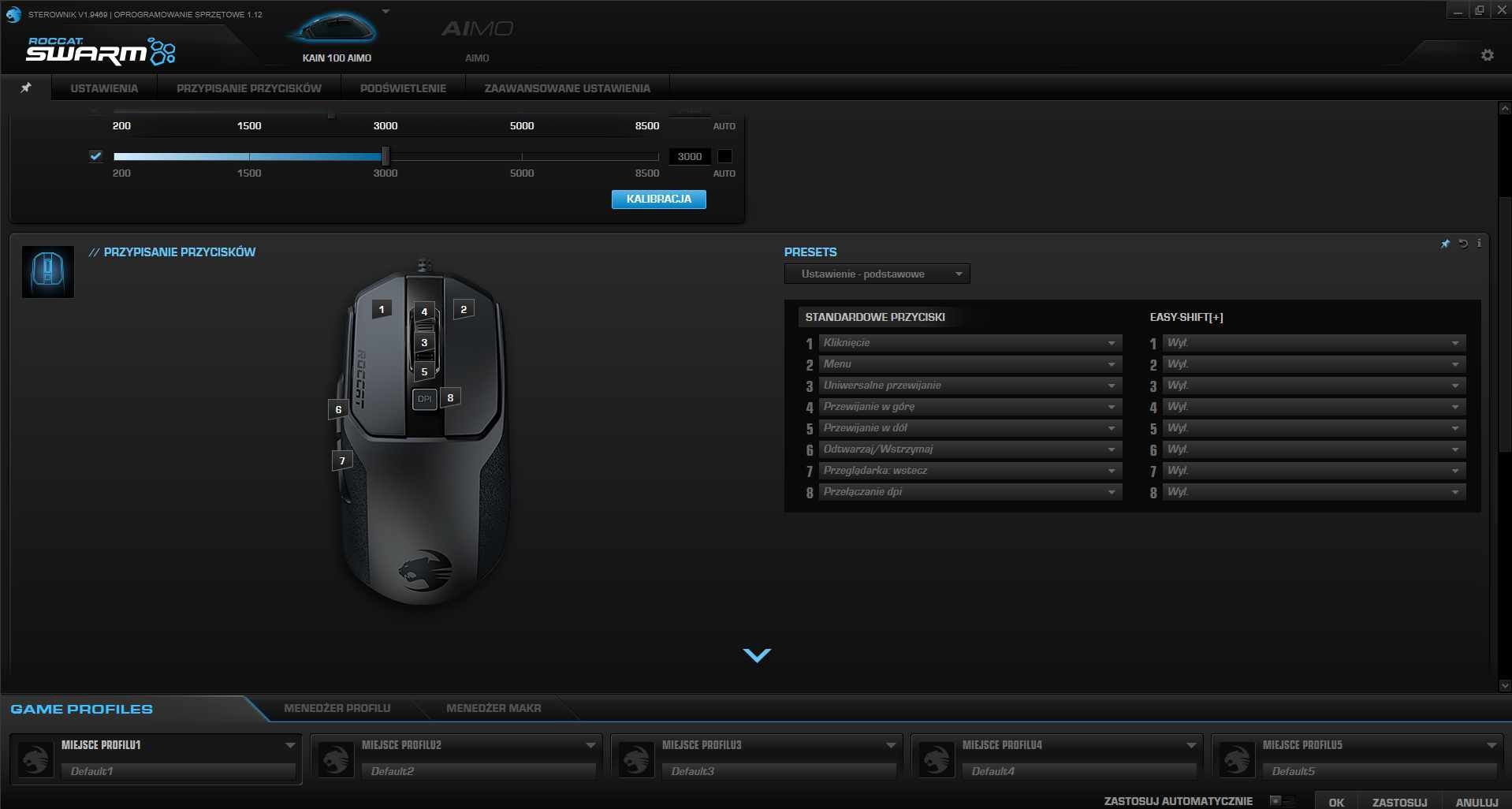
Task: Click the KALIBRACJA button
Action: click(659, 199)
